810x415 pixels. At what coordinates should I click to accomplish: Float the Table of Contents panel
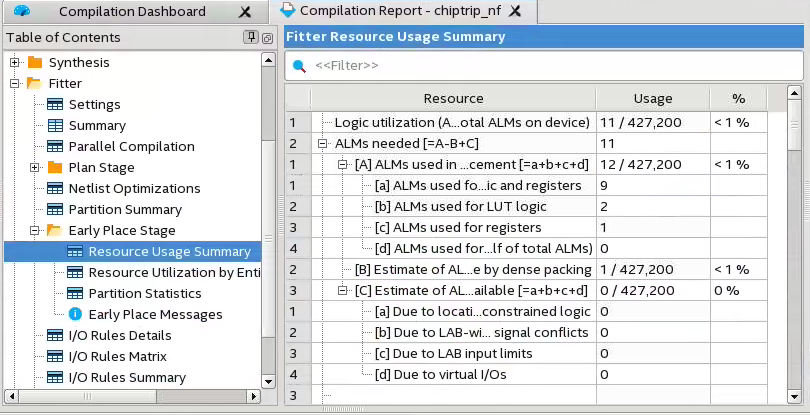[267, 38]
